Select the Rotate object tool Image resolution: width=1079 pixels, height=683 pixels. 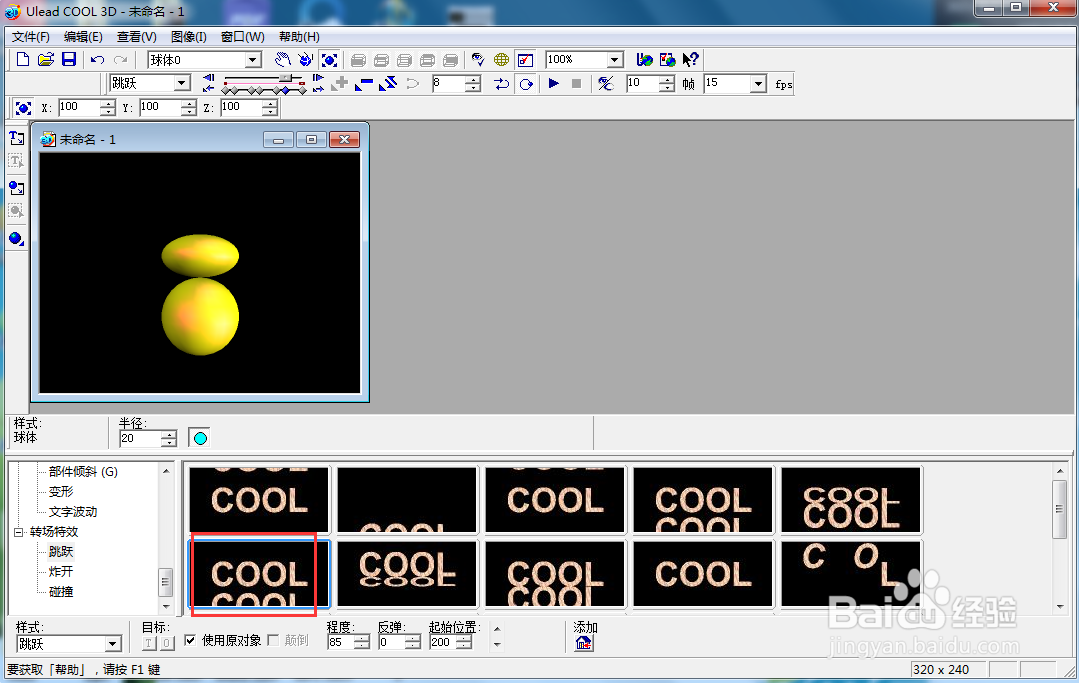tap(306, 60)
